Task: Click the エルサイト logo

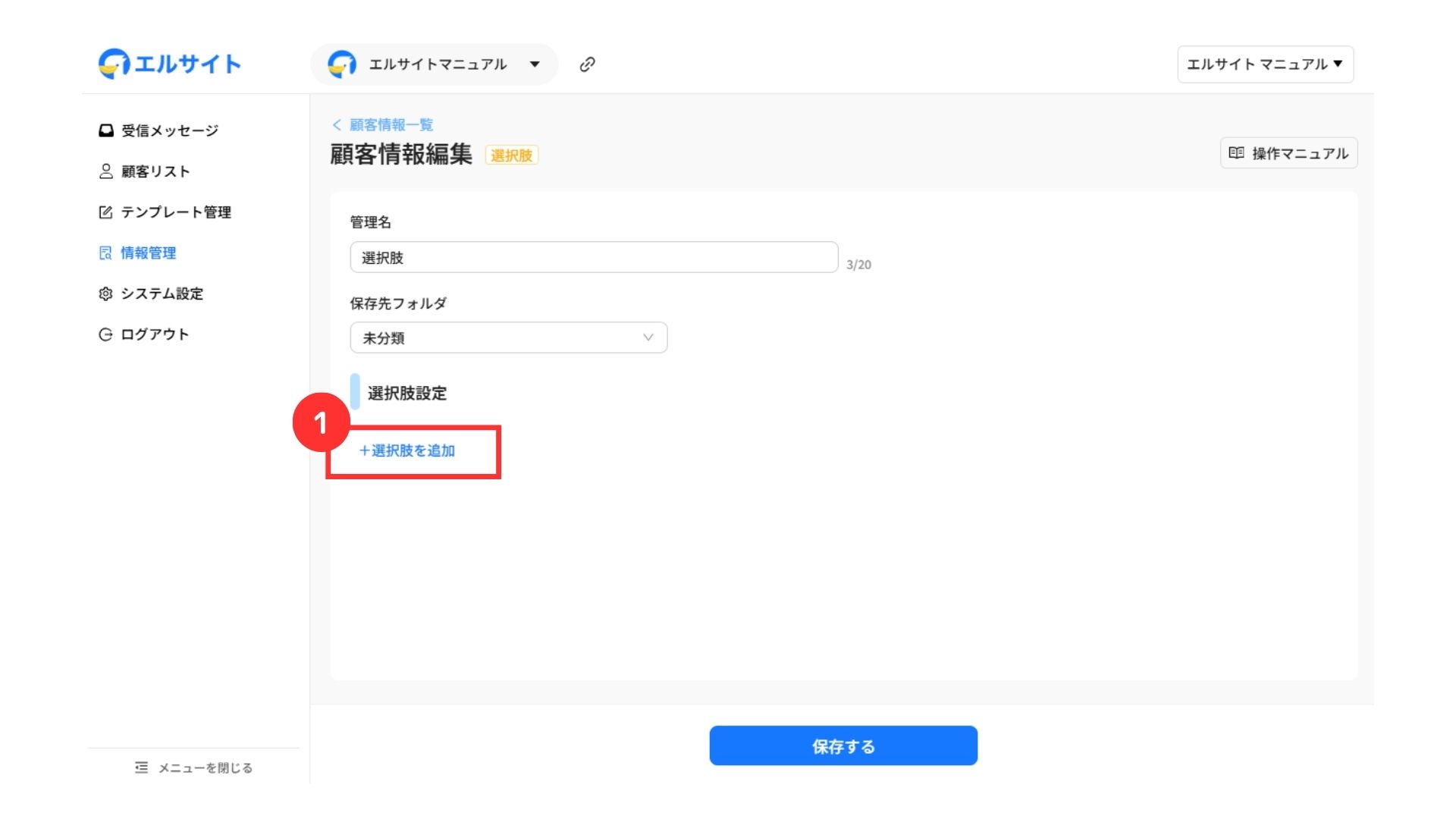Action: click(170, 64)
